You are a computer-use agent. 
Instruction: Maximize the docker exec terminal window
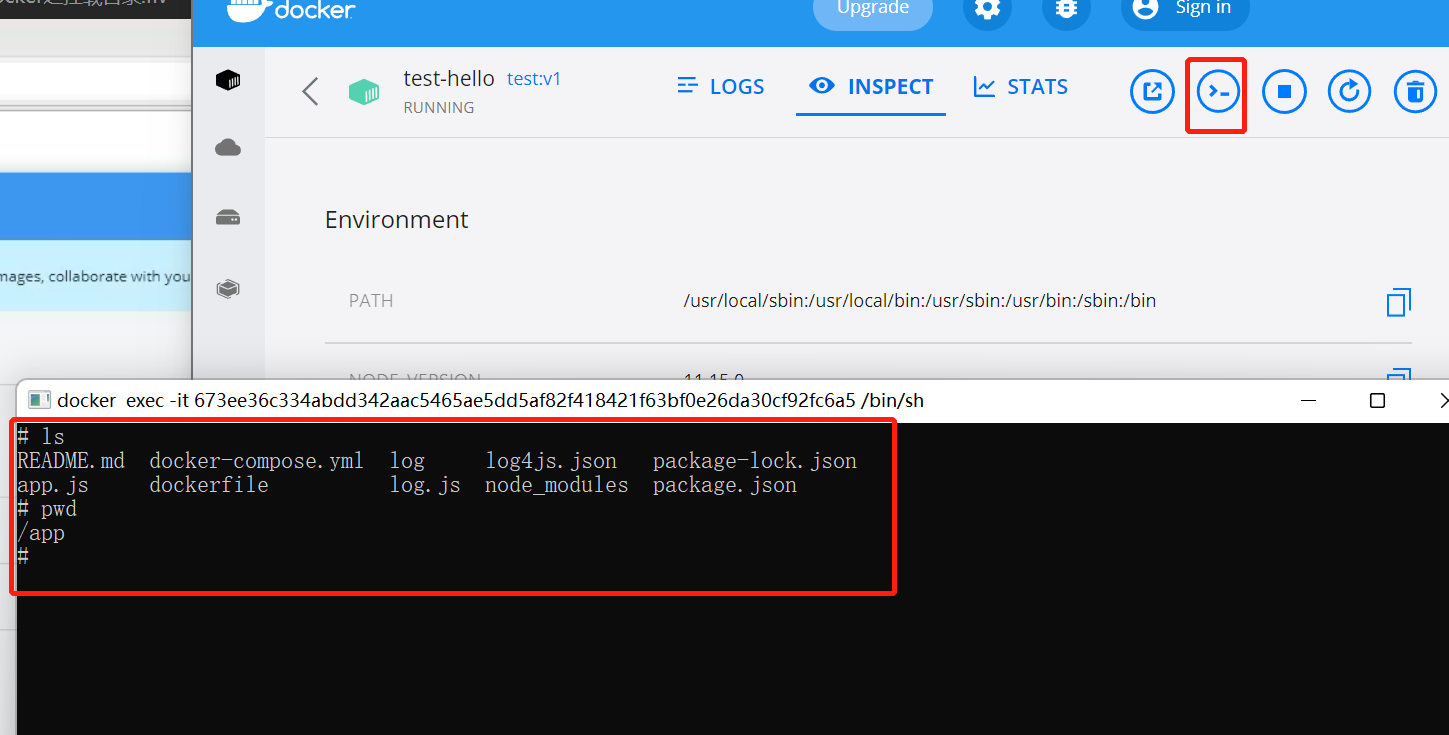1377,400
